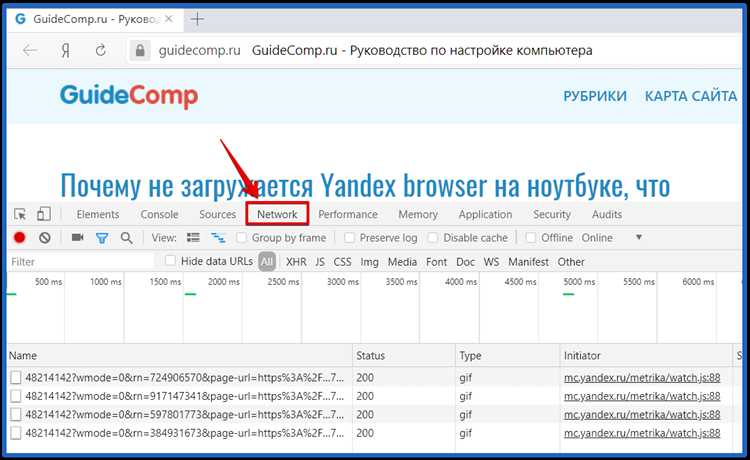The height and width of the screenshot is (460, 750).
Task: Filter requests by Doc
Action: pyautogui.click(x=465, y=262)
